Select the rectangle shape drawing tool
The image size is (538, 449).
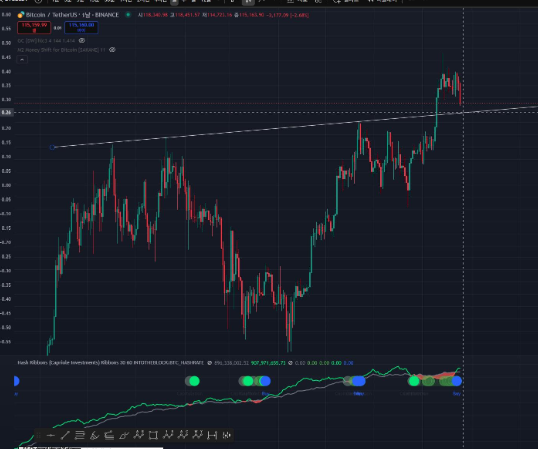pos(153,435)
